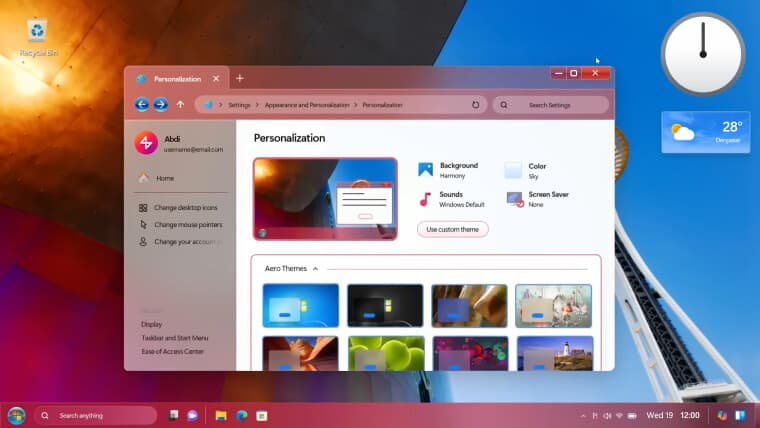This screenshot has height=428, width=760.
Task: Open Change desktop icons
Action: (x=186, y=207)
